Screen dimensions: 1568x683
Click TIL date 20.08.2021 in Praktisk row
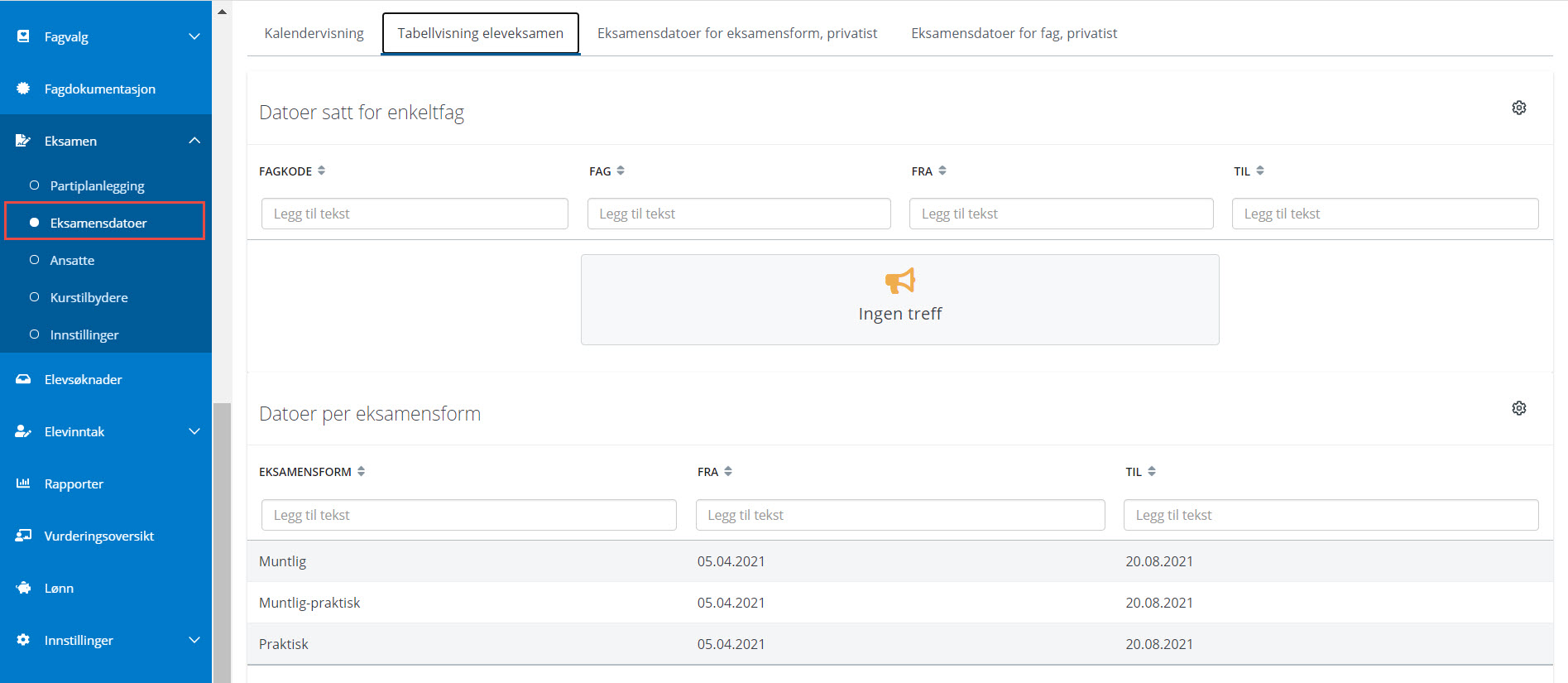pos(1159,644)
